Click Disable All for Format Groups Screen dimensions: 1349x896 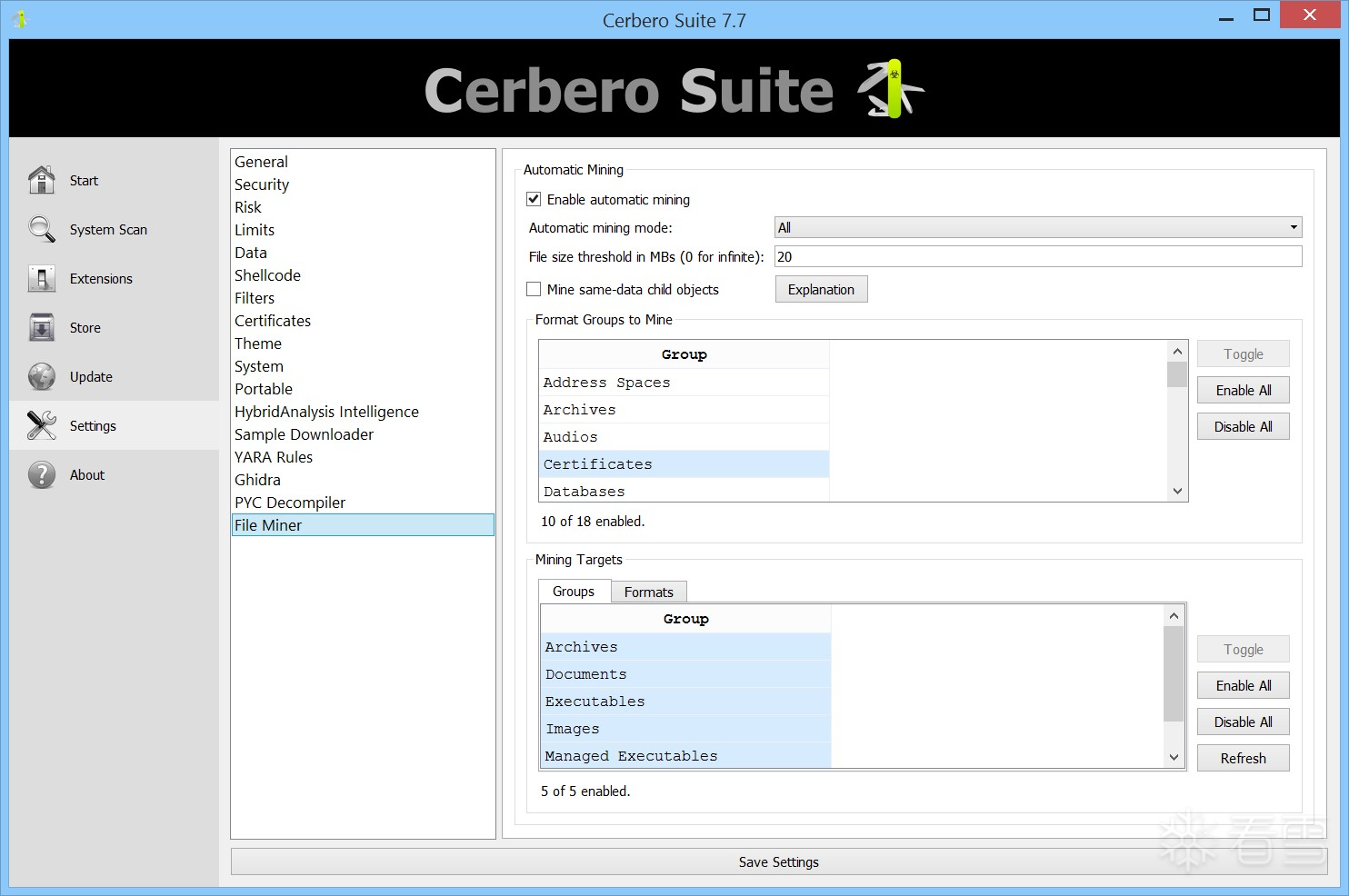1243,427
